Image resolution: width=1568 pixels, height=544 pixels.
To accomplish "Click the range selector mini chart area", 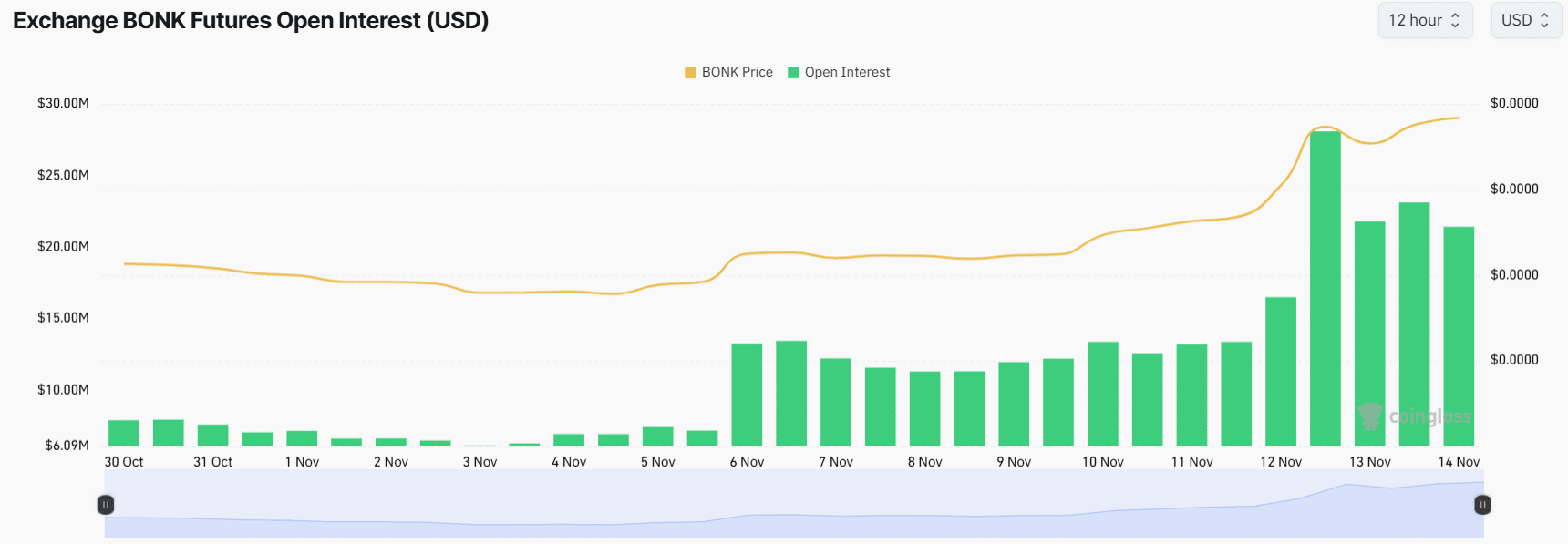I will tap(794, 504).
